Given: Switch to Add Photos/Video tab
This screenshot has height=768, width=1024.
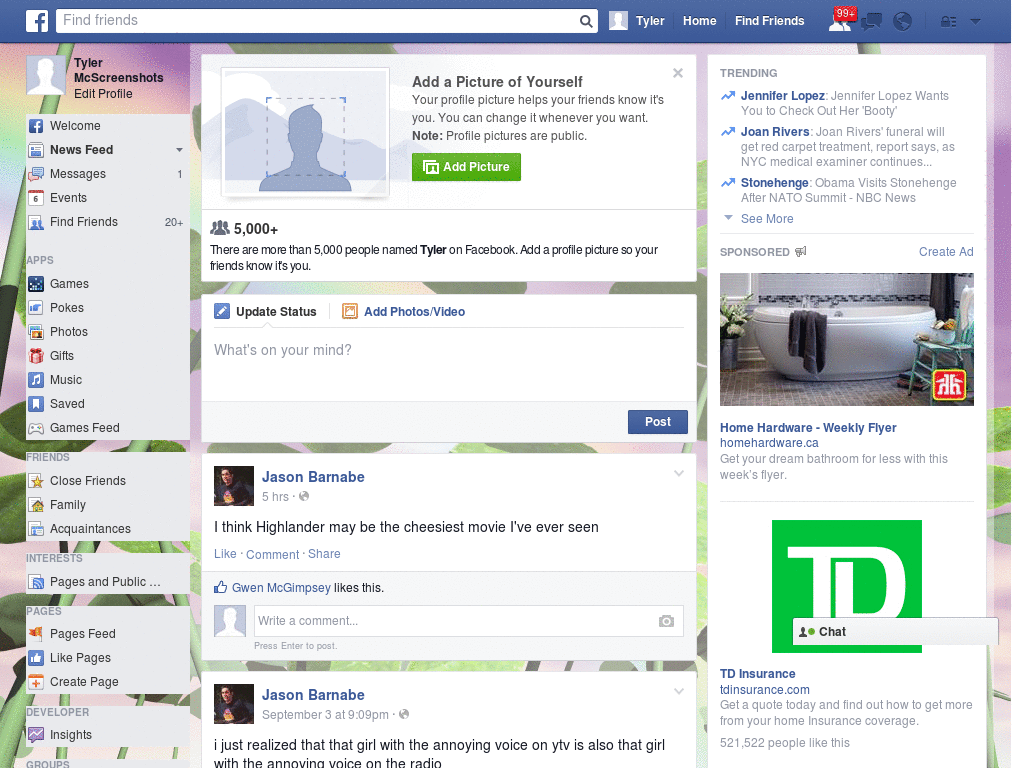Looking at the screenshot, I should tap(404, 312).
